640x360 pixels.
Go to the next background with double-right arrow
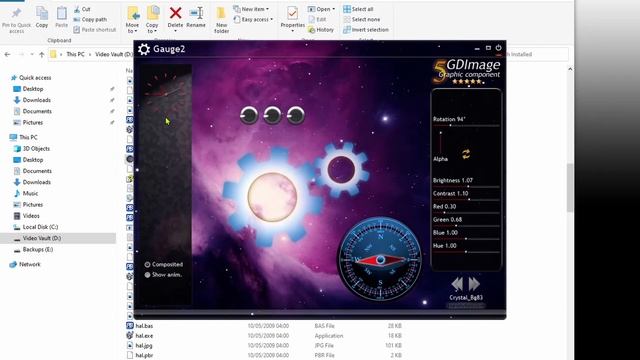[x=474, y=284]
